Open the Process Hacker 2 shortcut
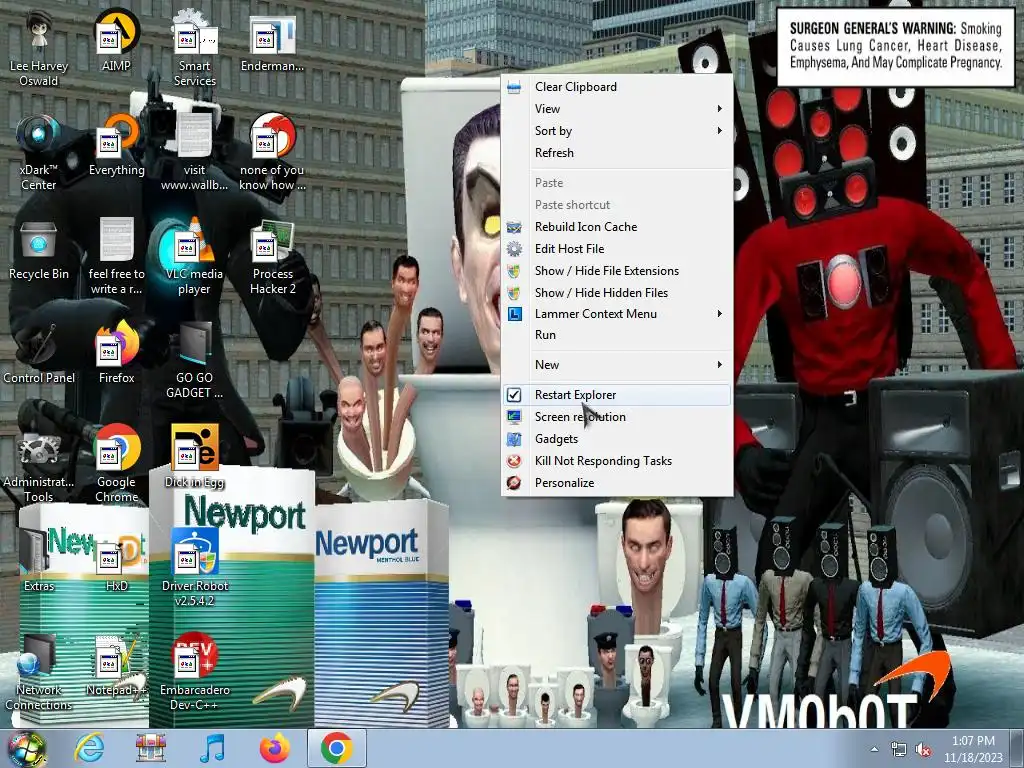Viewport: 1024px width, 768px height. 272,257
